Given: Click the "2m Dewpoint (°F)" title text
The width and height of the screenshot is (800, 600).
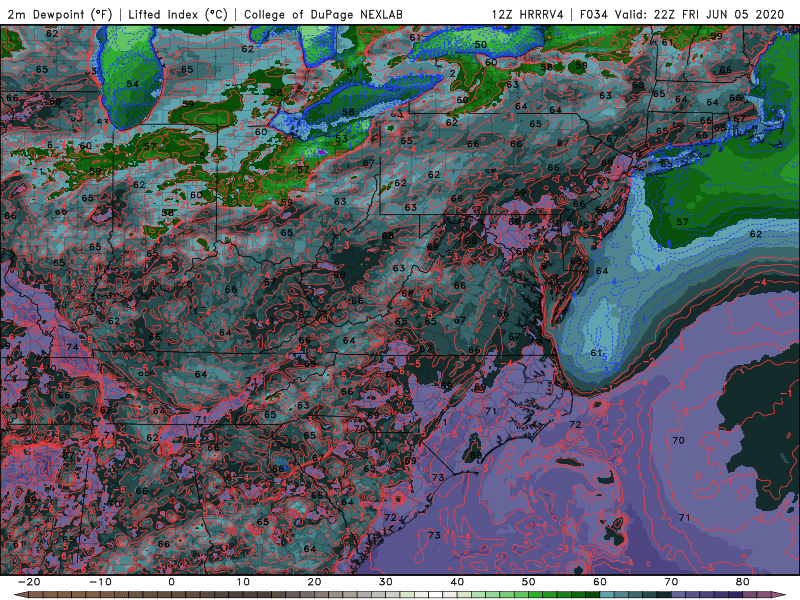Looking at the screenshot, I should pos(59,14).
